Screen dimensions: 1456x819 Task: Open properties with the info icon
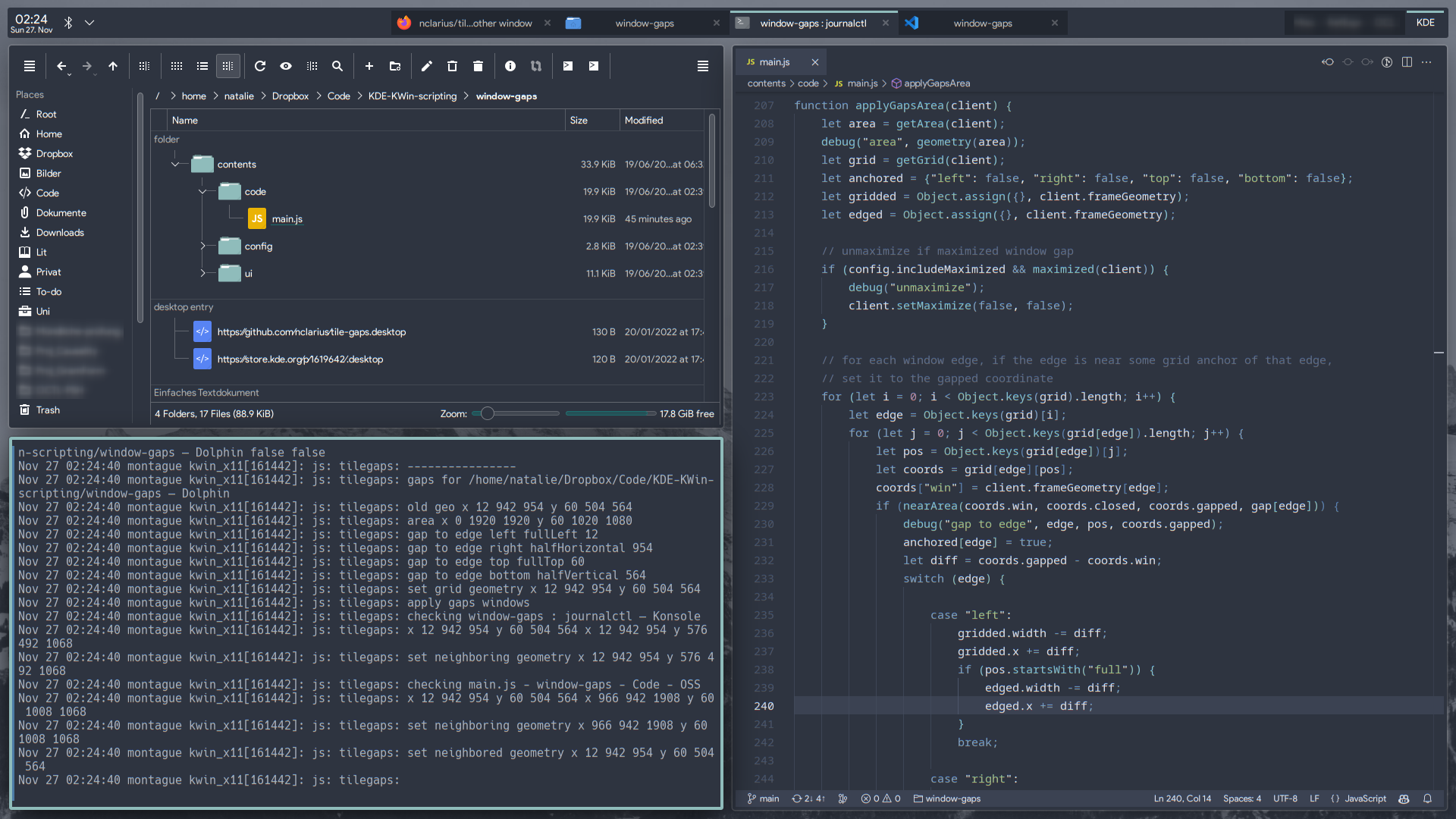click(510, 67)
